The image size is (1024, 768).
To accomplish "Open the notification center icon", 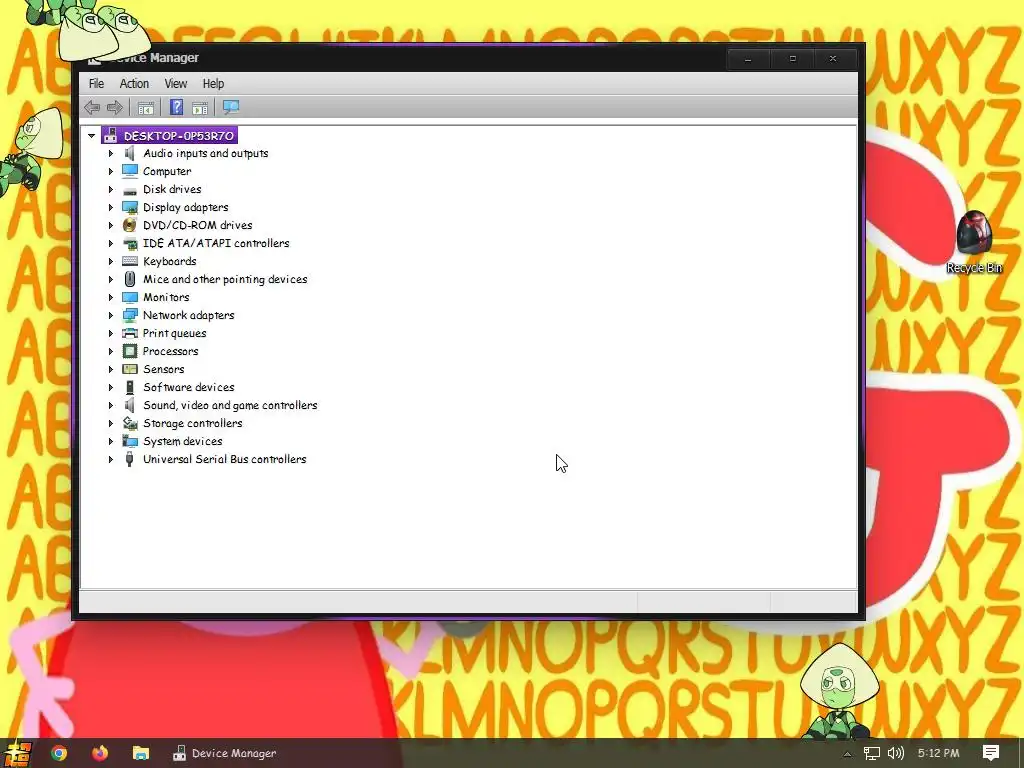I will (x=991, y=753).
